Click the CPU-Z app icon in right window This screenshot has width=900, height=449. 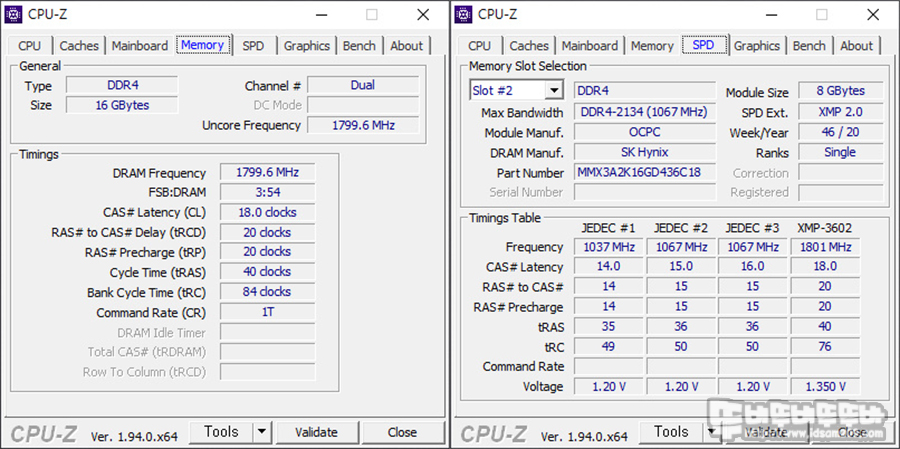coord(464,14)
